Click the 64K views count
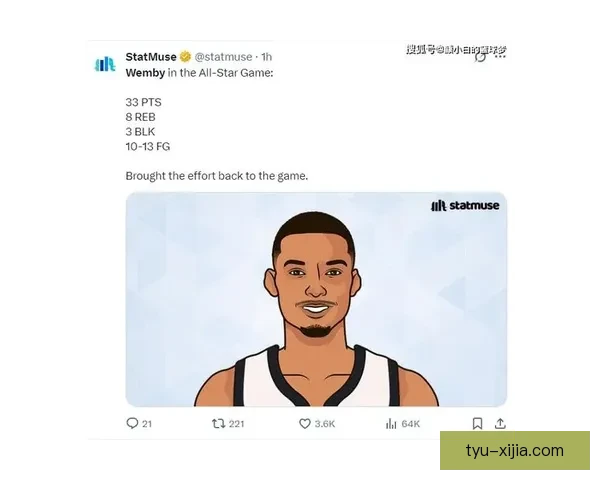This screenshot has height=480, width=600. point(411,424)
